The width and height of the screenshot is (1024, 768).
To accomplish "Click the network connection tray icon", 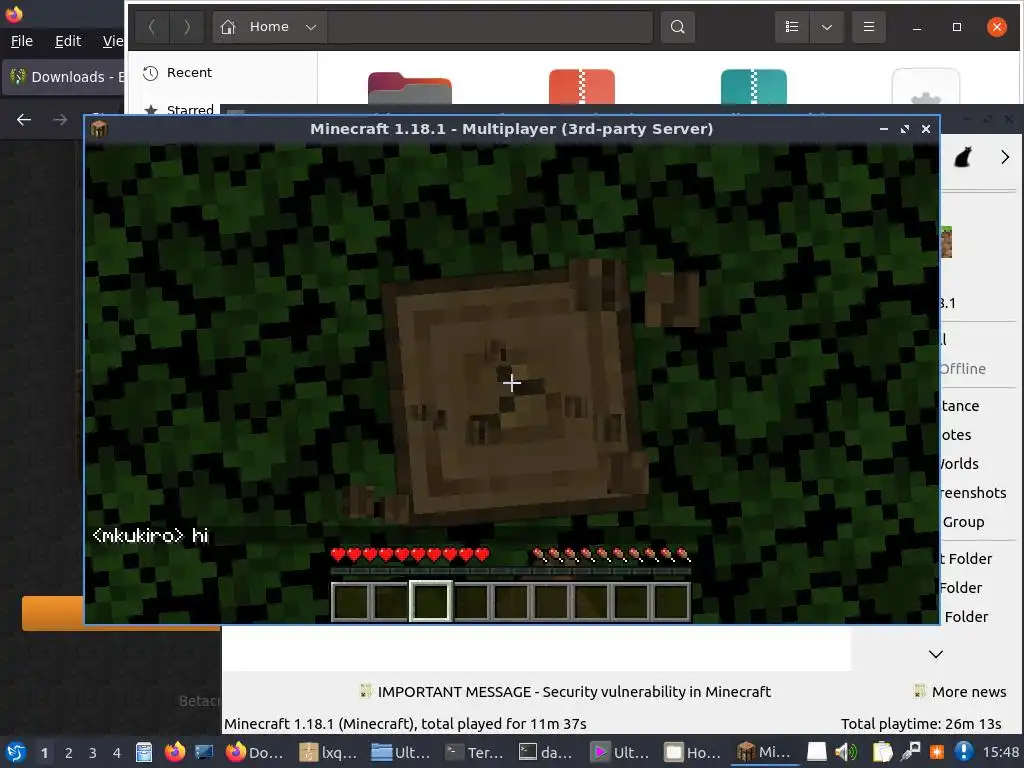I will pyautogui.click(x=910, y=752).
